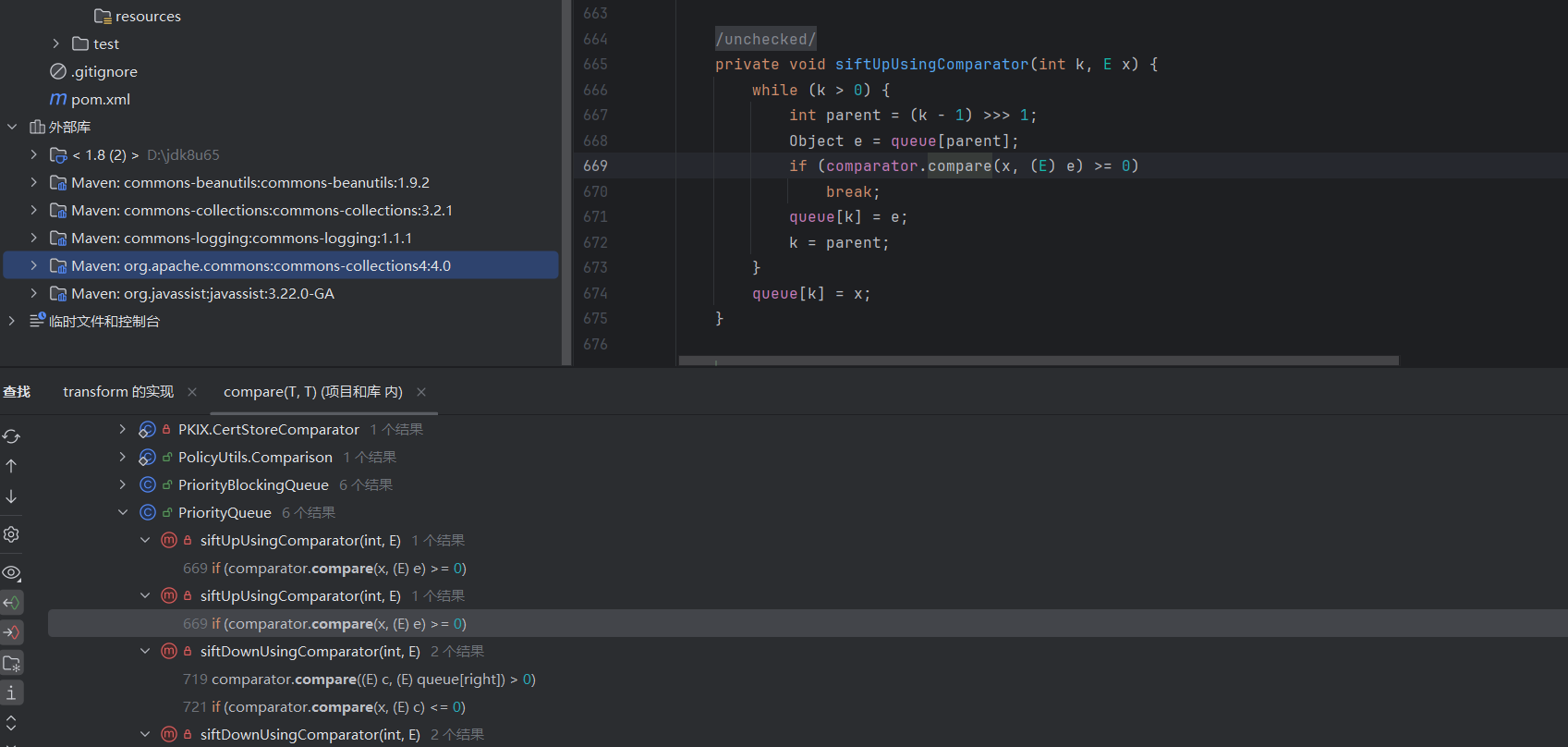Open line 719 comparator.compare result
1568x747 pixels.
click(x=359, y=680)
